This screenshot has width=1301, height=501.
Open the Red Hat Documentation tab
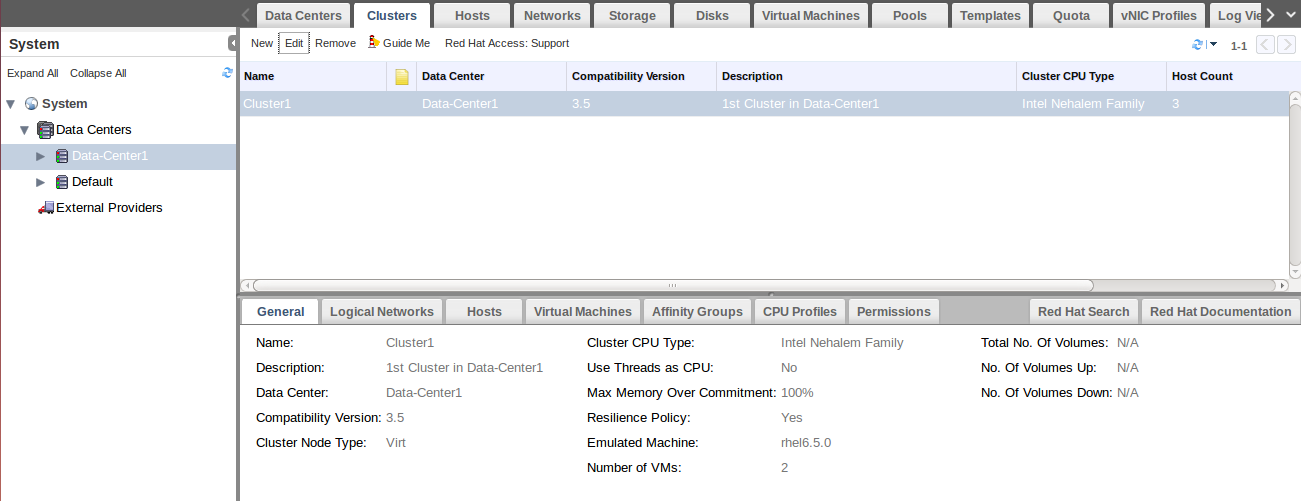coord(1220,311)
